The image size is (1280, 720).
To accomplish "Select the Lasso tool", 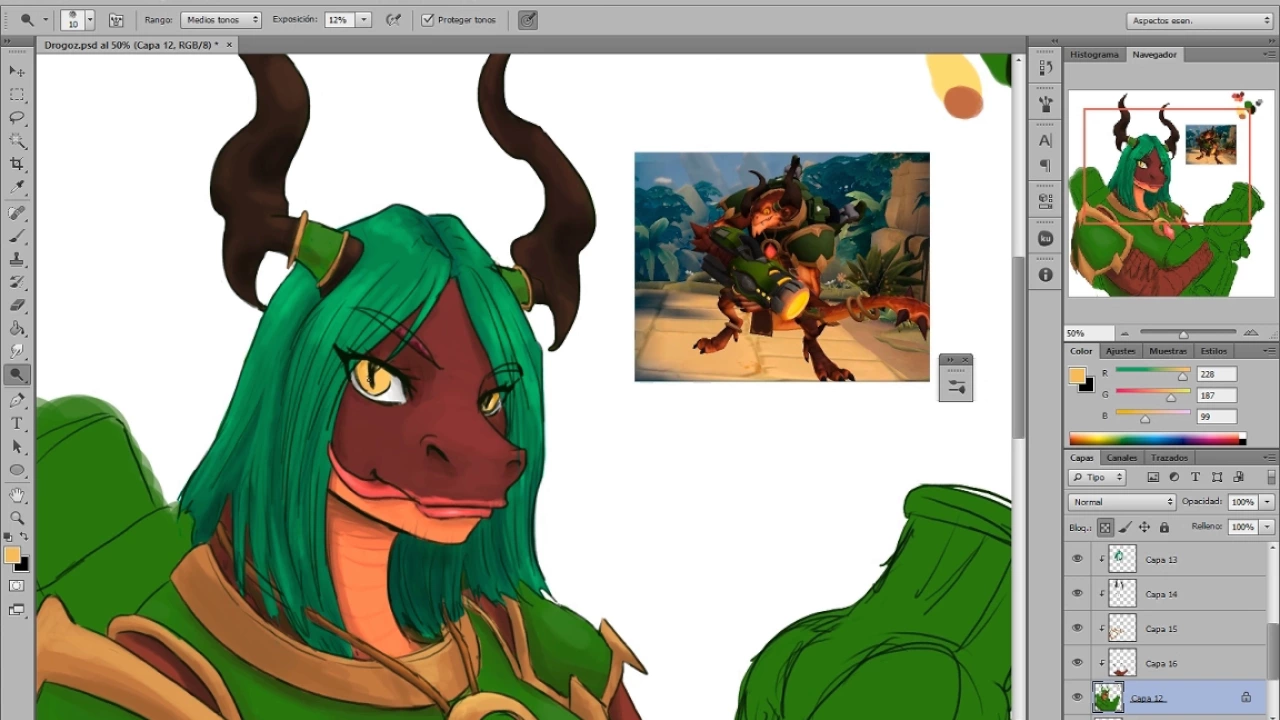I will click(17, 117).
